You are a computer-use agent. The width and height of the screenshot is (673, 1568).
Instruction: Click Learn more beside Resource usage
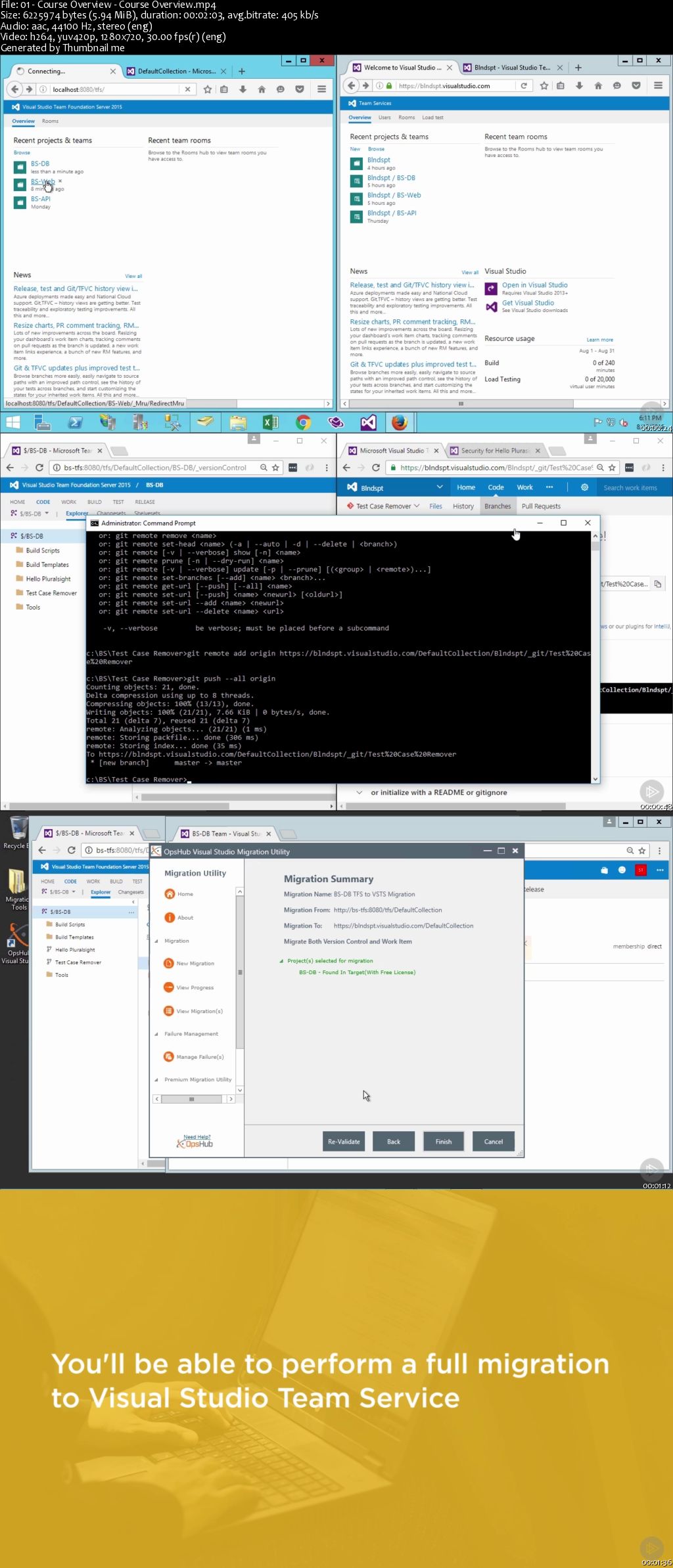point(599,340)
